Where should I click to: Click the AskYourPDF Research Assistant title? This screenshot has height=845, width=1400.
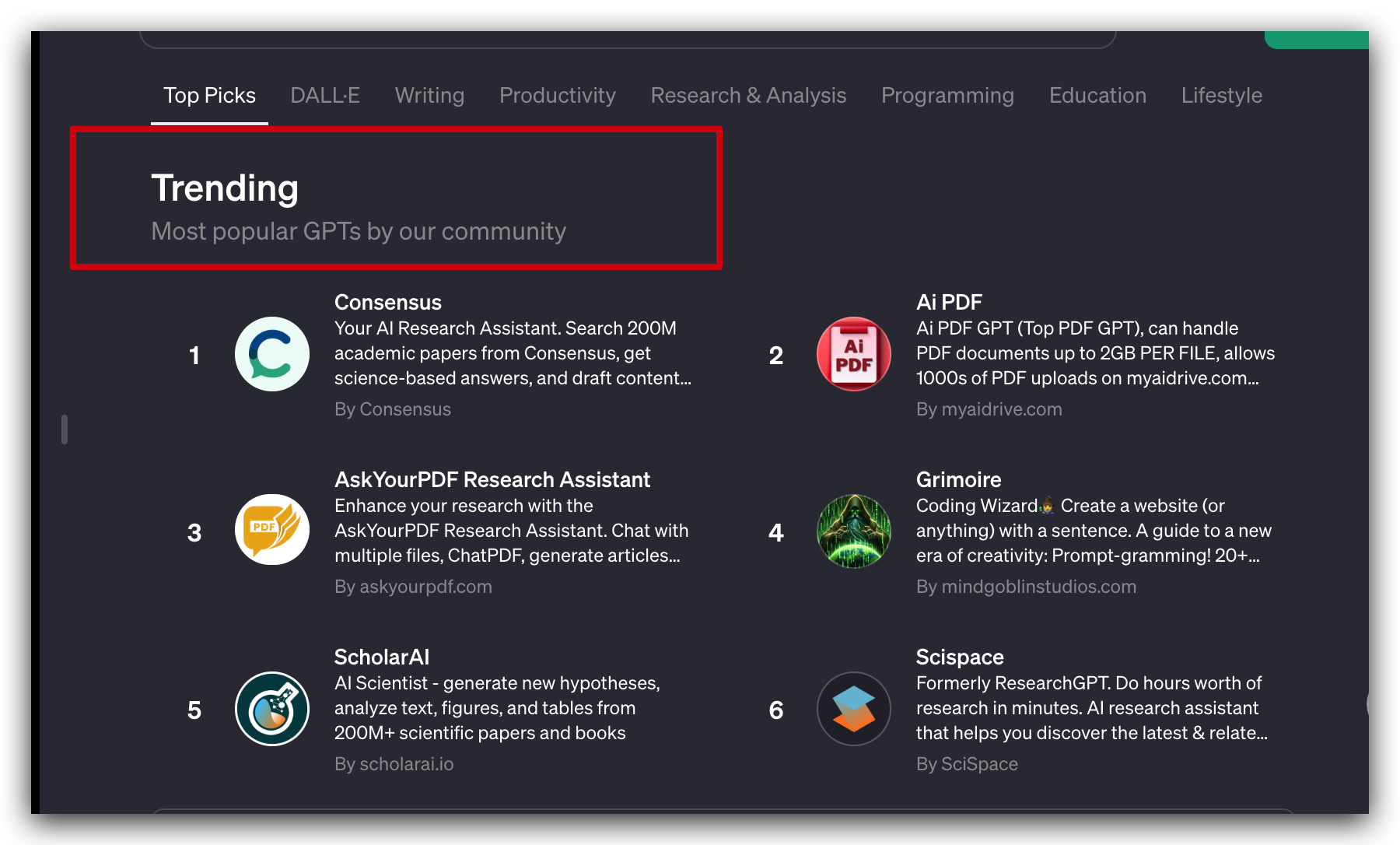[492, 480]
